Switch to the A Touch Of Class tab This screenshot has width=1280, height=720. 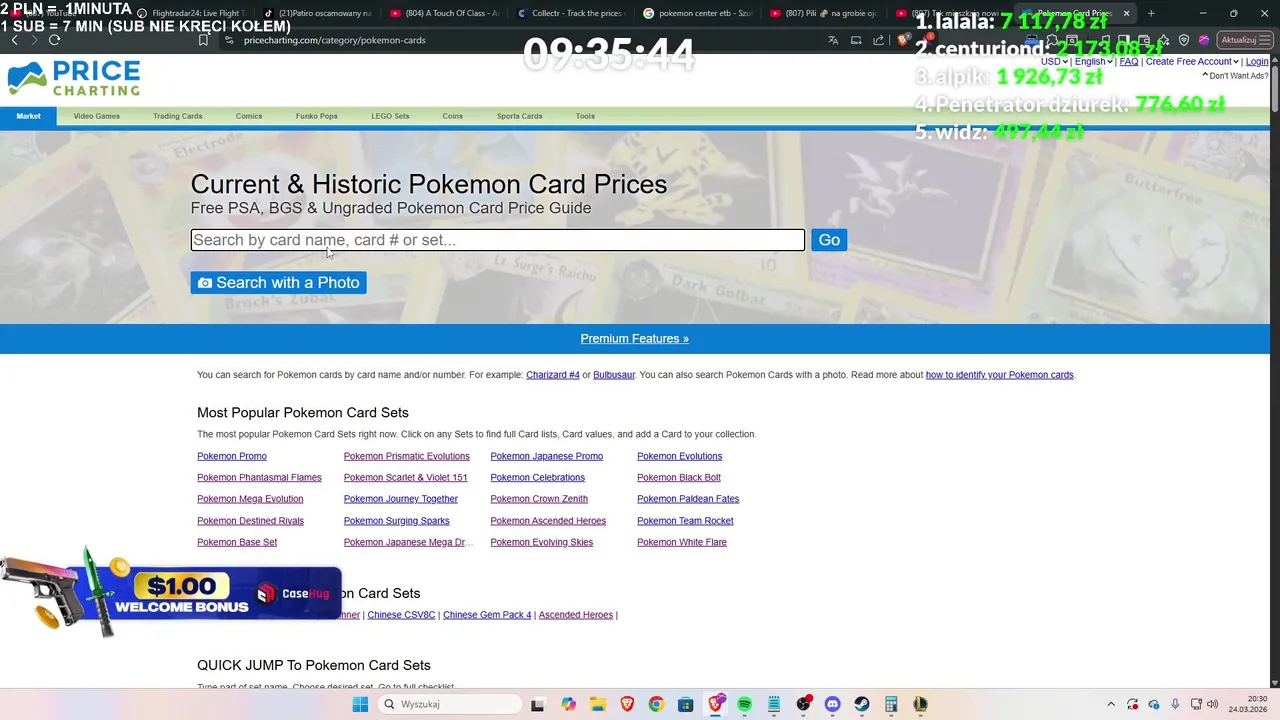pos(444,13)
